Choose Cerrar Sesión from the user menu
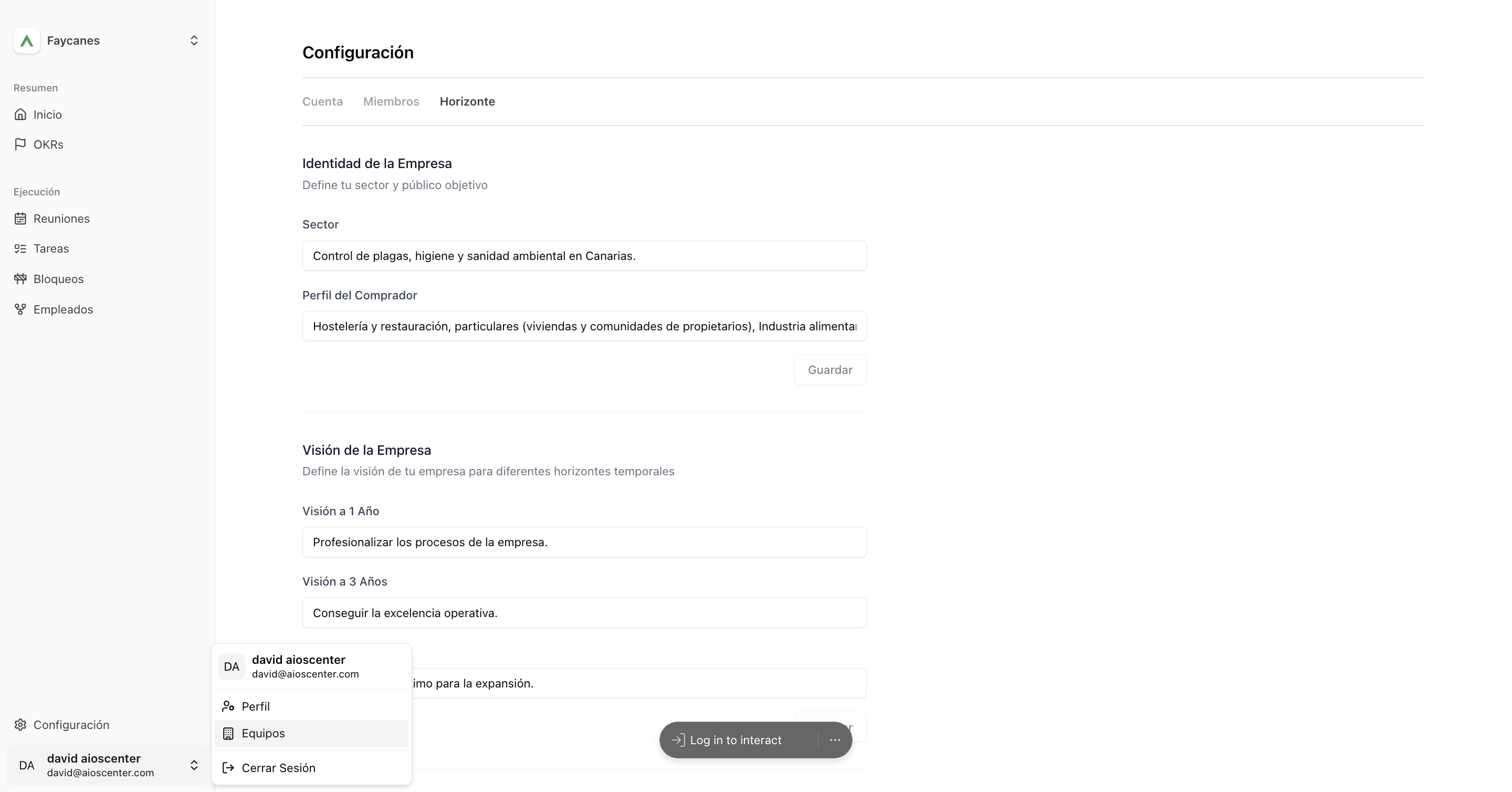Image resolution: width=1512 pixels, height=792 pixels. tap(311, 768)
